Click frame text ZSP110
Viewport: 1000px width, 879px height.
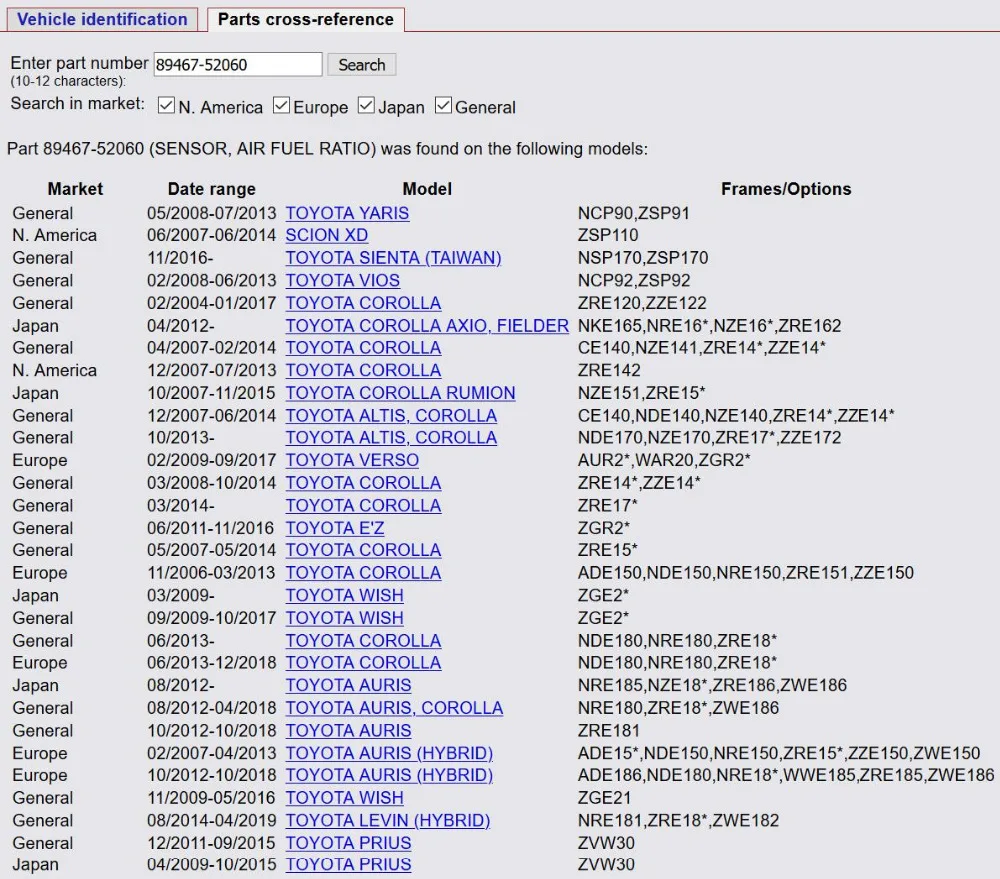pos(608,235)
